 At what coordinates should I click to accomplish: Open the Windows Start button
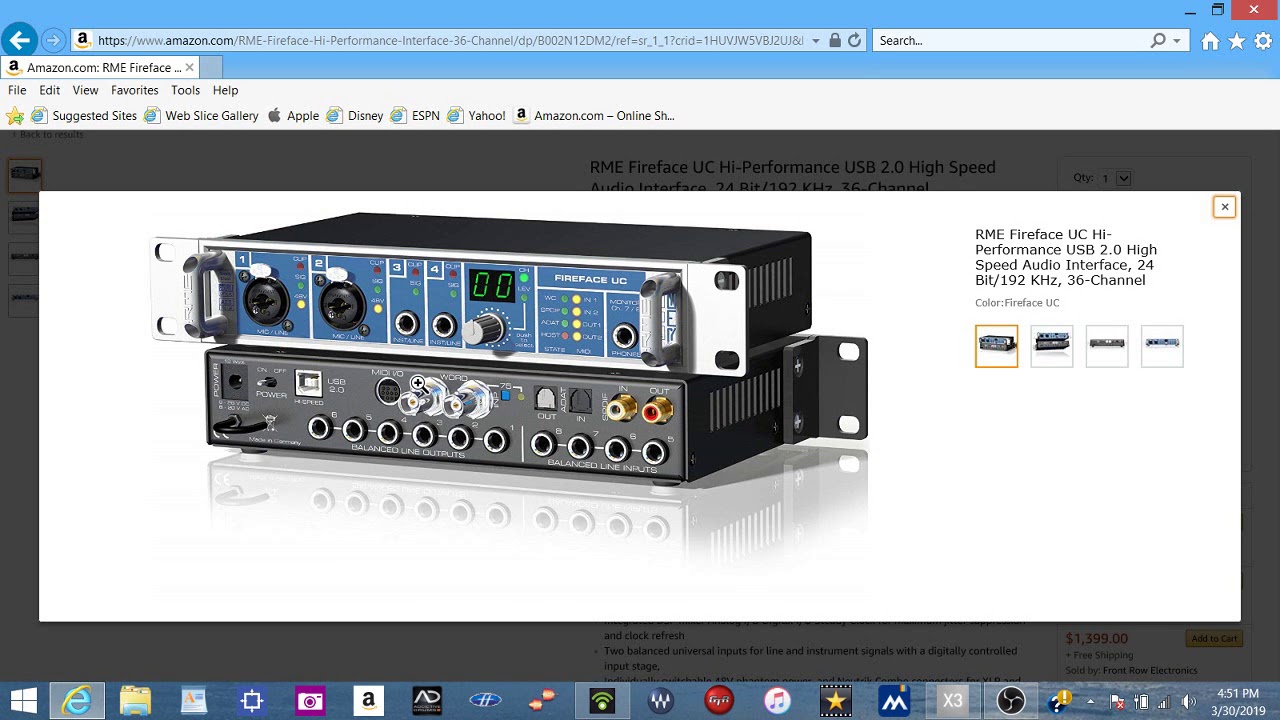(24, 701)
